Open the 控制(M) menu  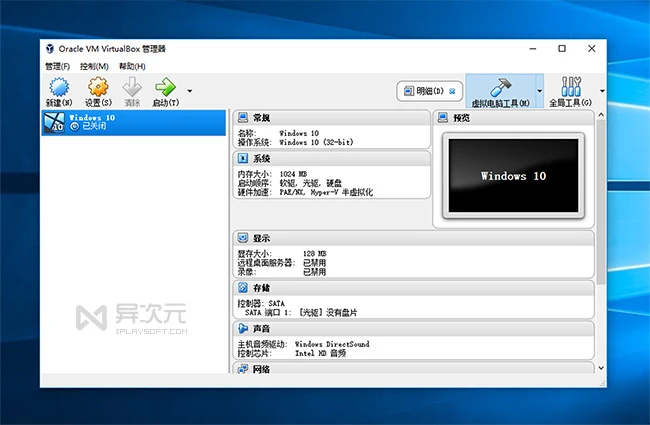click(x=94, y=66)
